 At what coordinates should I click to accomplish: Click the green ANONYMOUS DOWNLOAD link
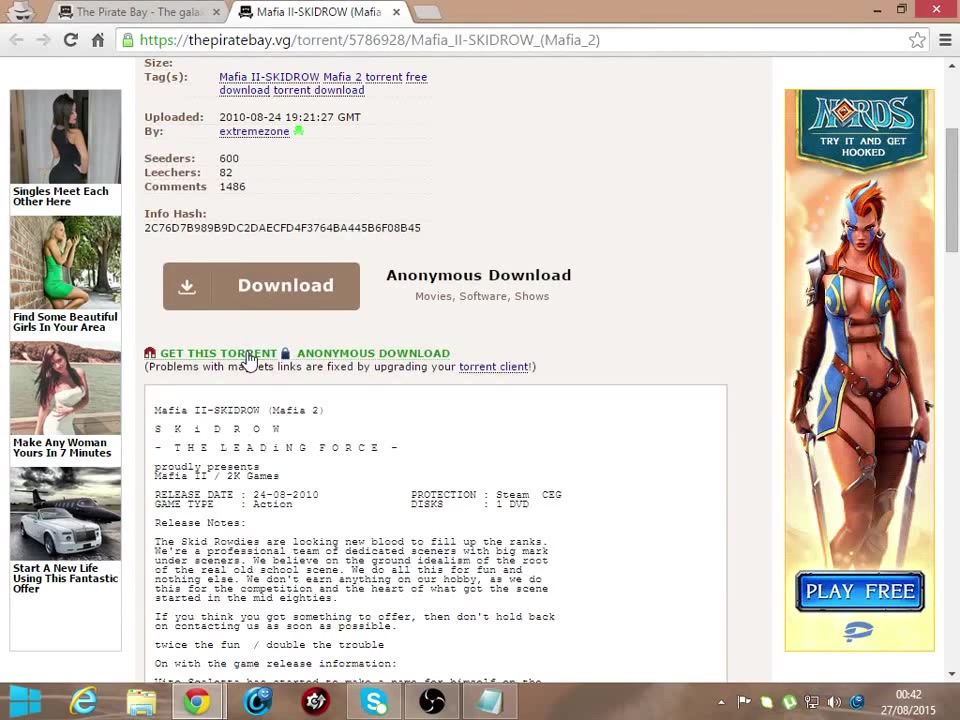pyautogui.click(x=373, y=353)
